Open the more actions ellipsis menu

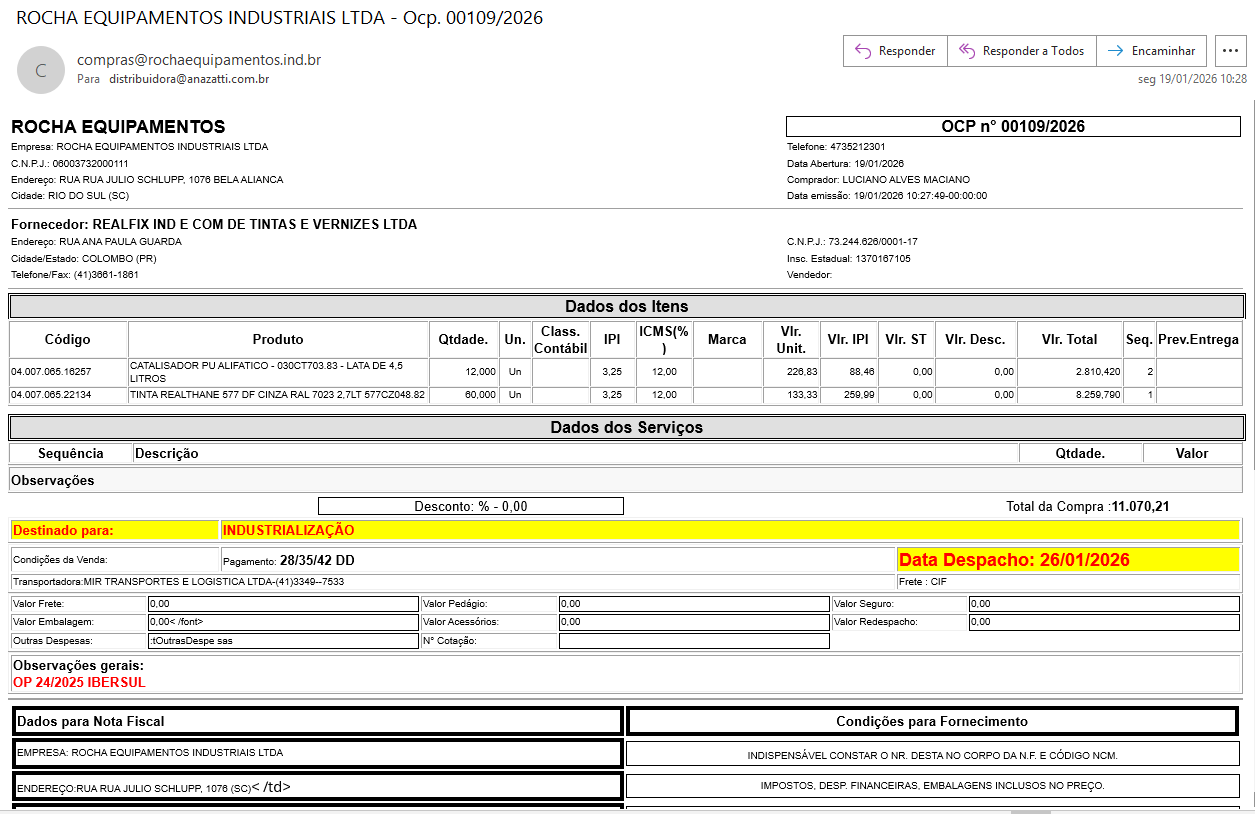(x=1230, y=51)
